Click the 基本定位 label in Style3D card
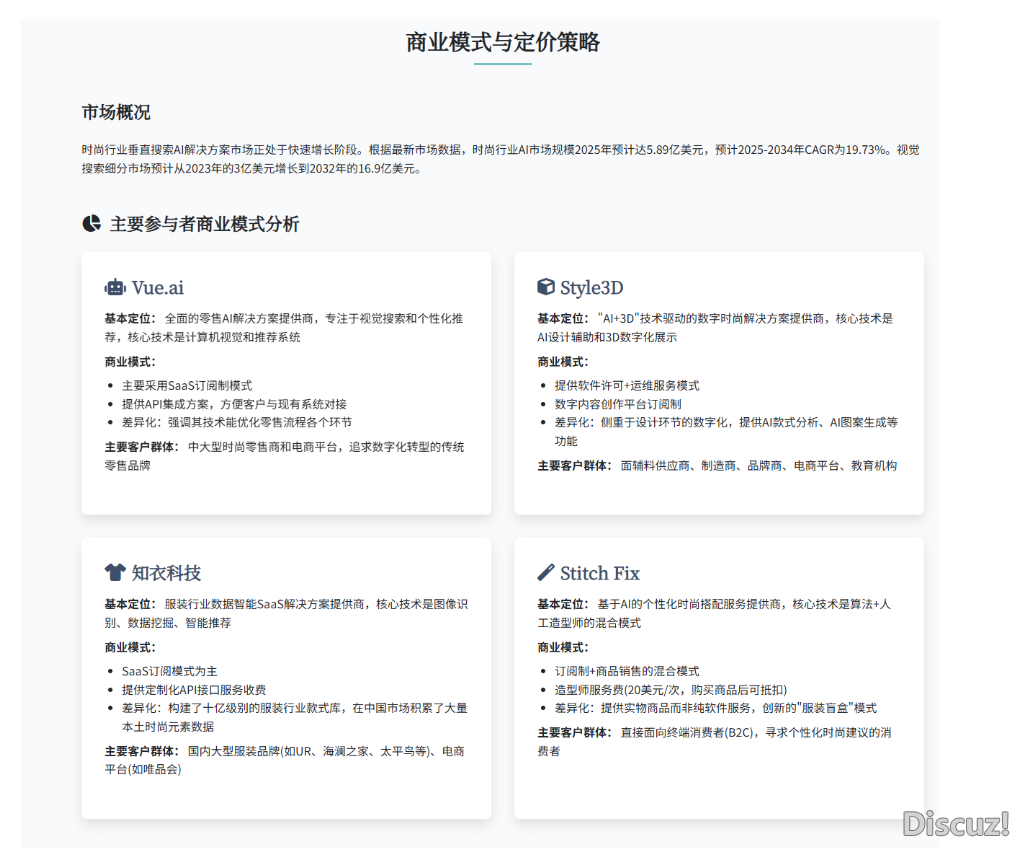Image resolution: width=1026 pixels, height=848 pixels. pos(563,319)
